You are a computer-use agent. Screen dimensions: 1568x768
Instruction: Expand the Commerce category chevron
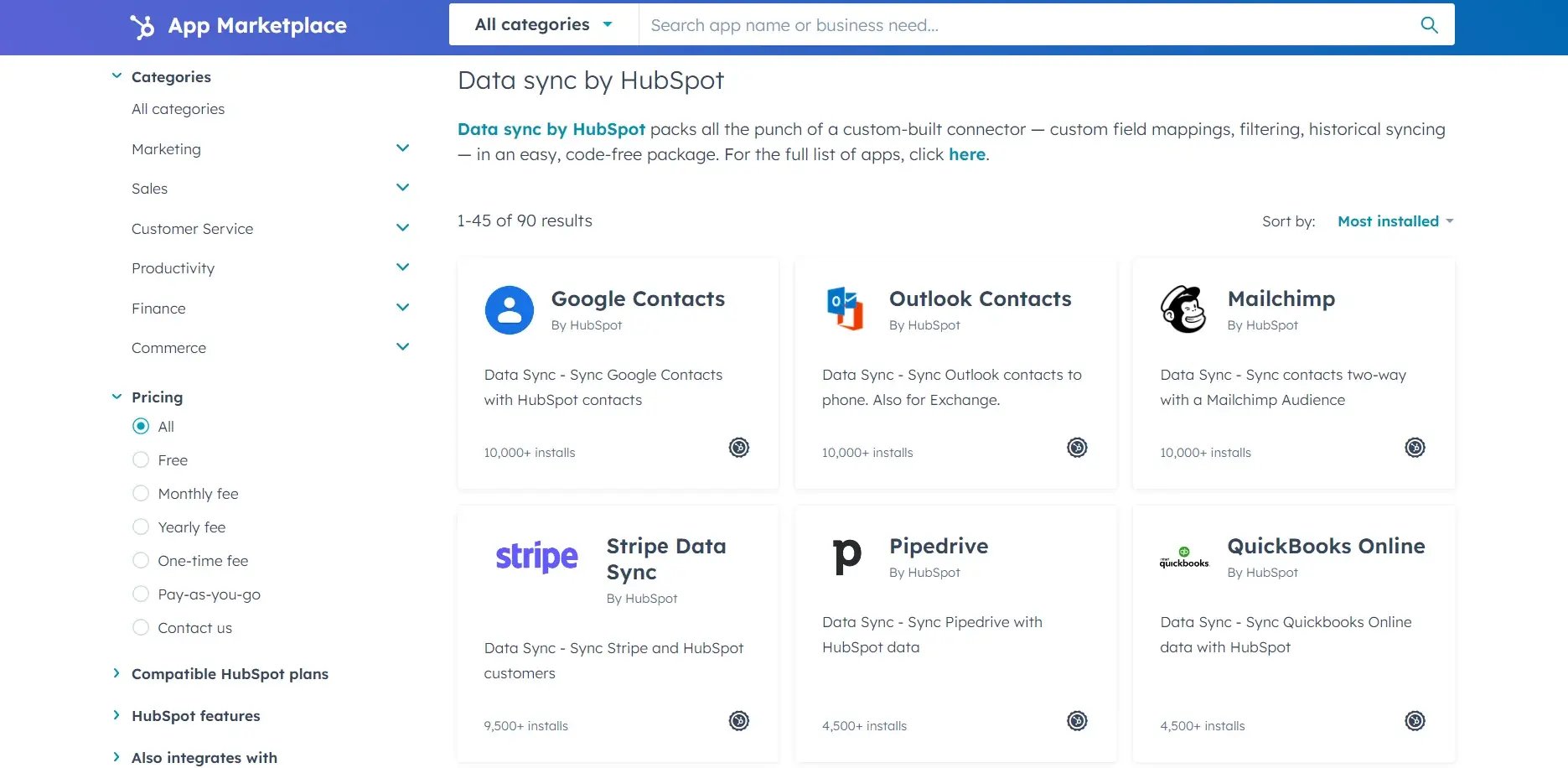402,347
